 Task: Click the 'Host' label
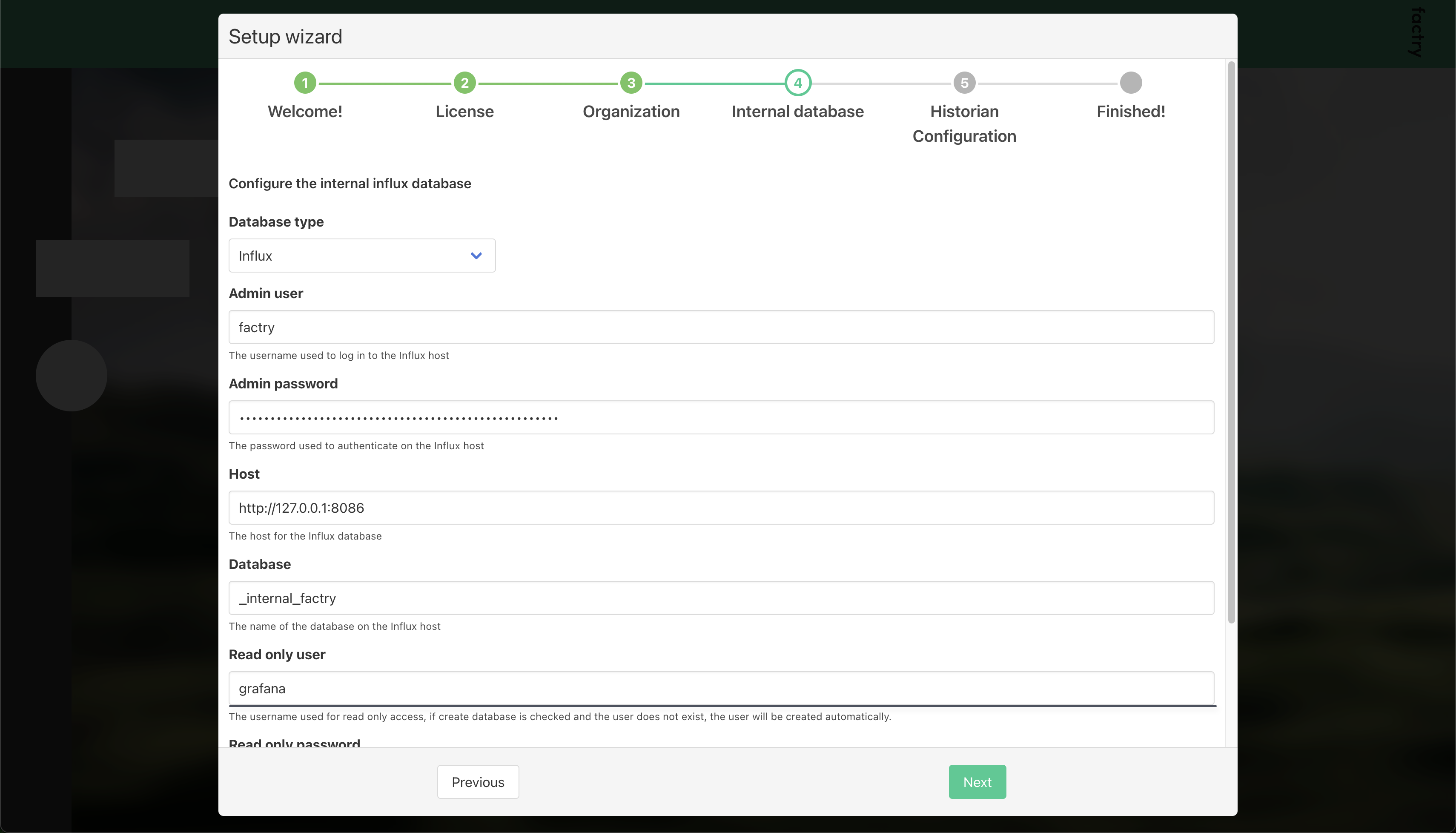(244, 474)
